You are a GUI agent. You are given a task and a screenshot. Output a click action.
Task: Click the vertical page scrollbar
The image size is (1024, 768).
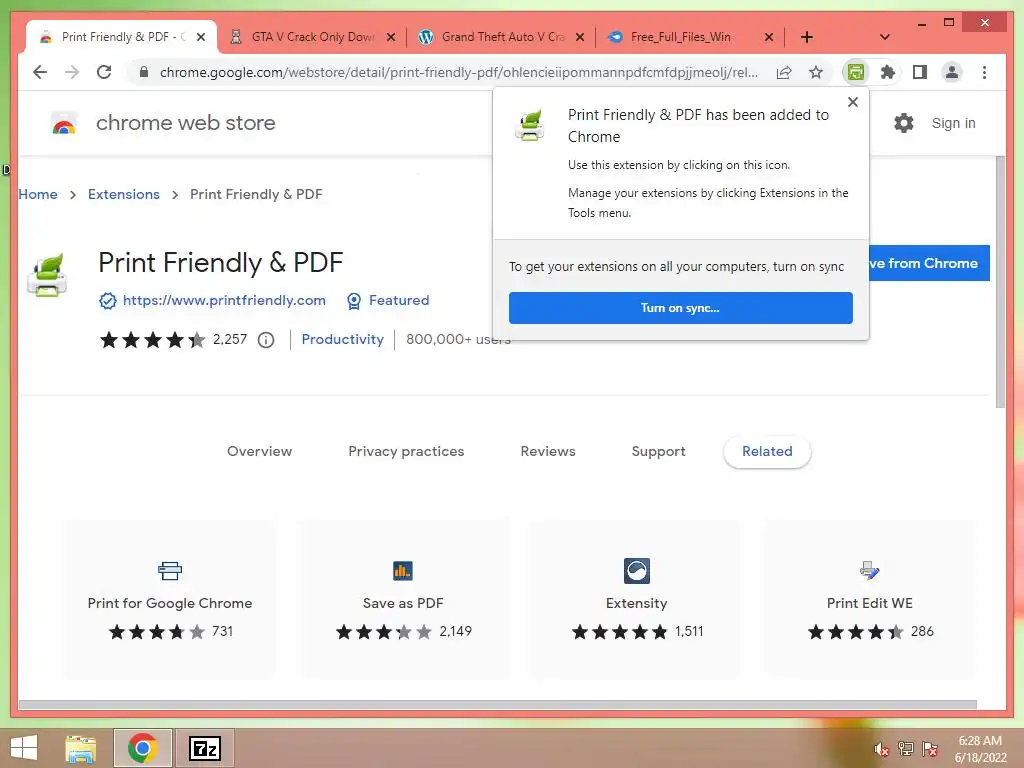click(x=1000, y=282)
